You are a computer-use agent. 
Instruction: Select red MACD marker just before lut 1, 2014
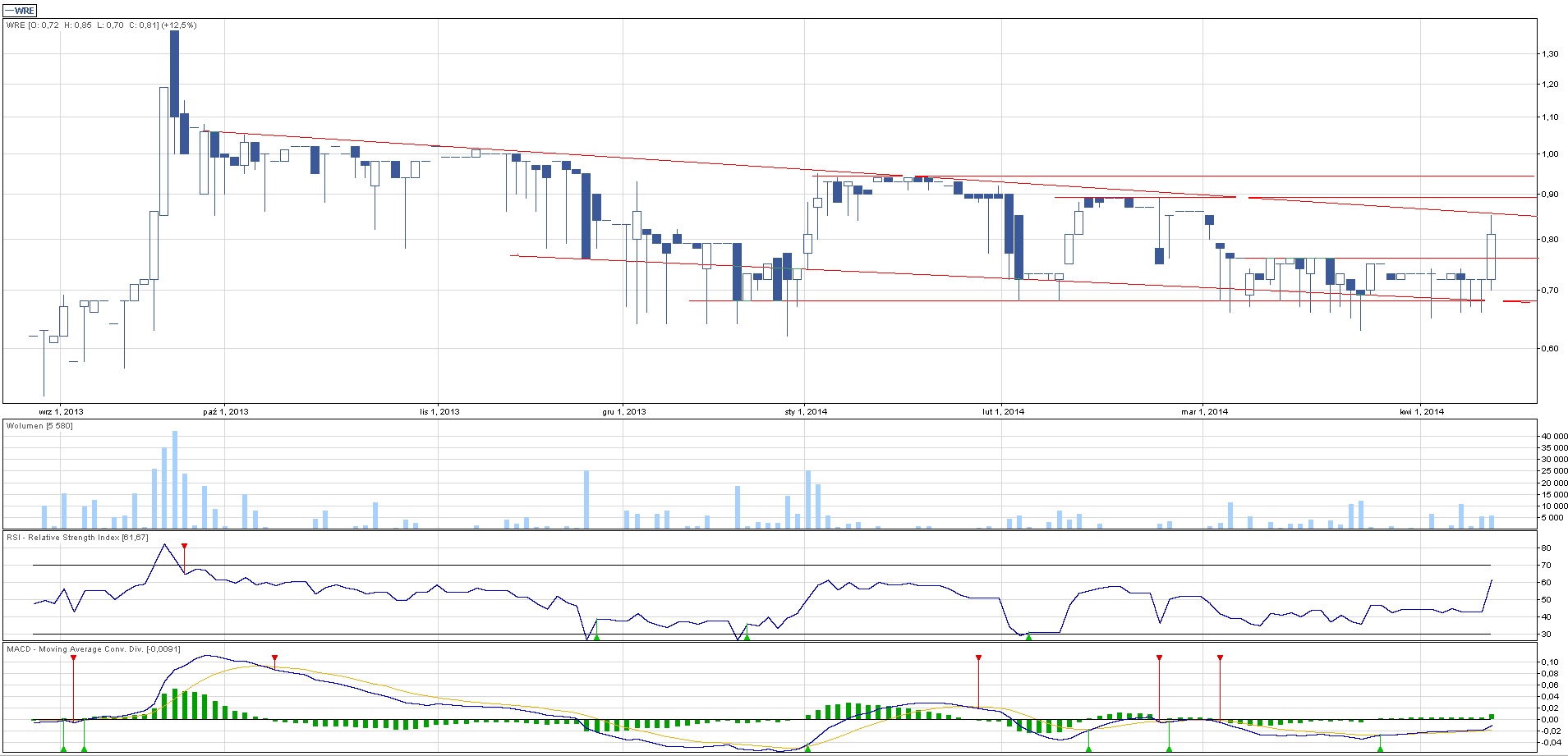(978, 658)
